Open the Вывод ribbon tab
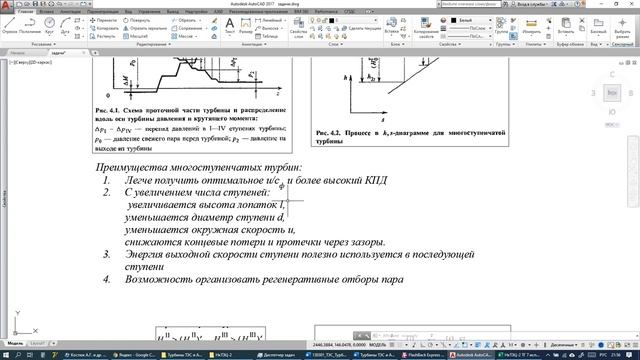 pyautogui.click(x=173, y=11)
